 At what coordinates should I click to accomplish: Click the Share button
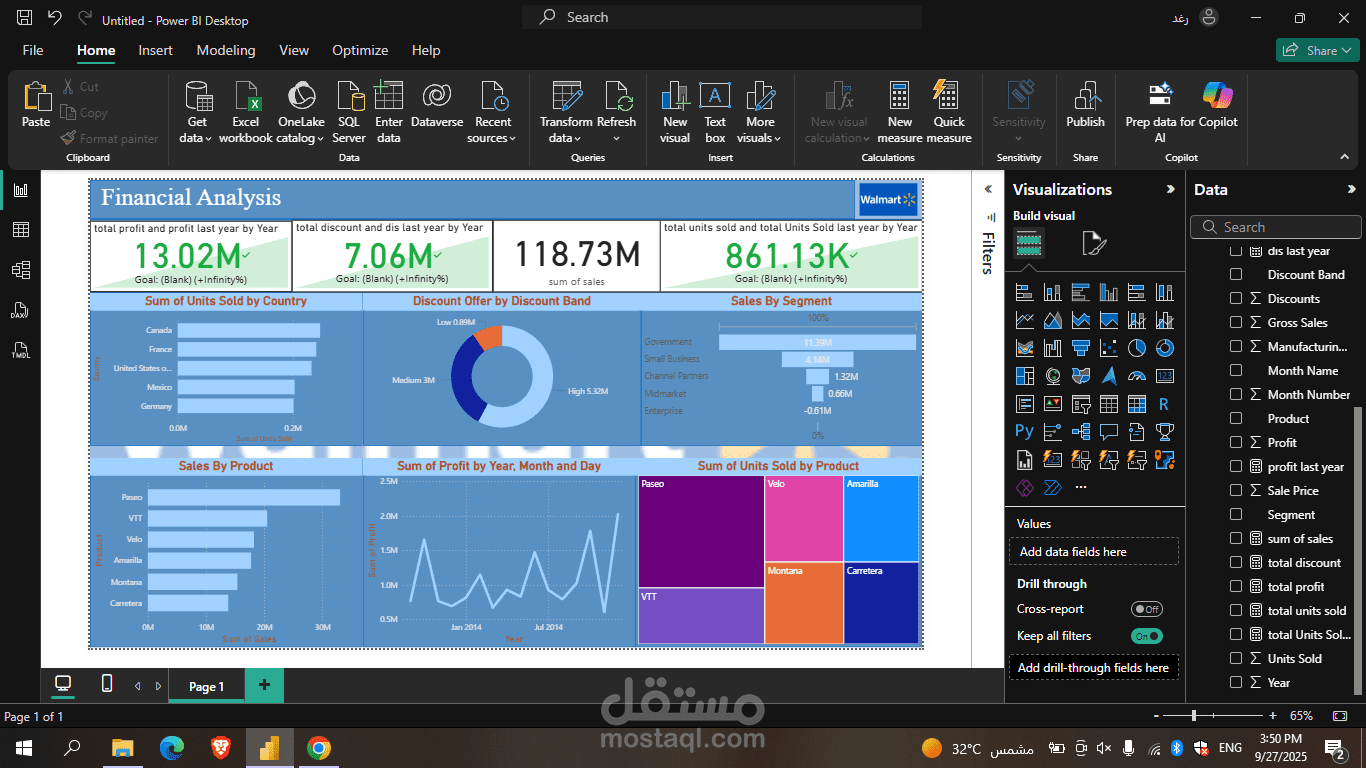[1317, 49]
